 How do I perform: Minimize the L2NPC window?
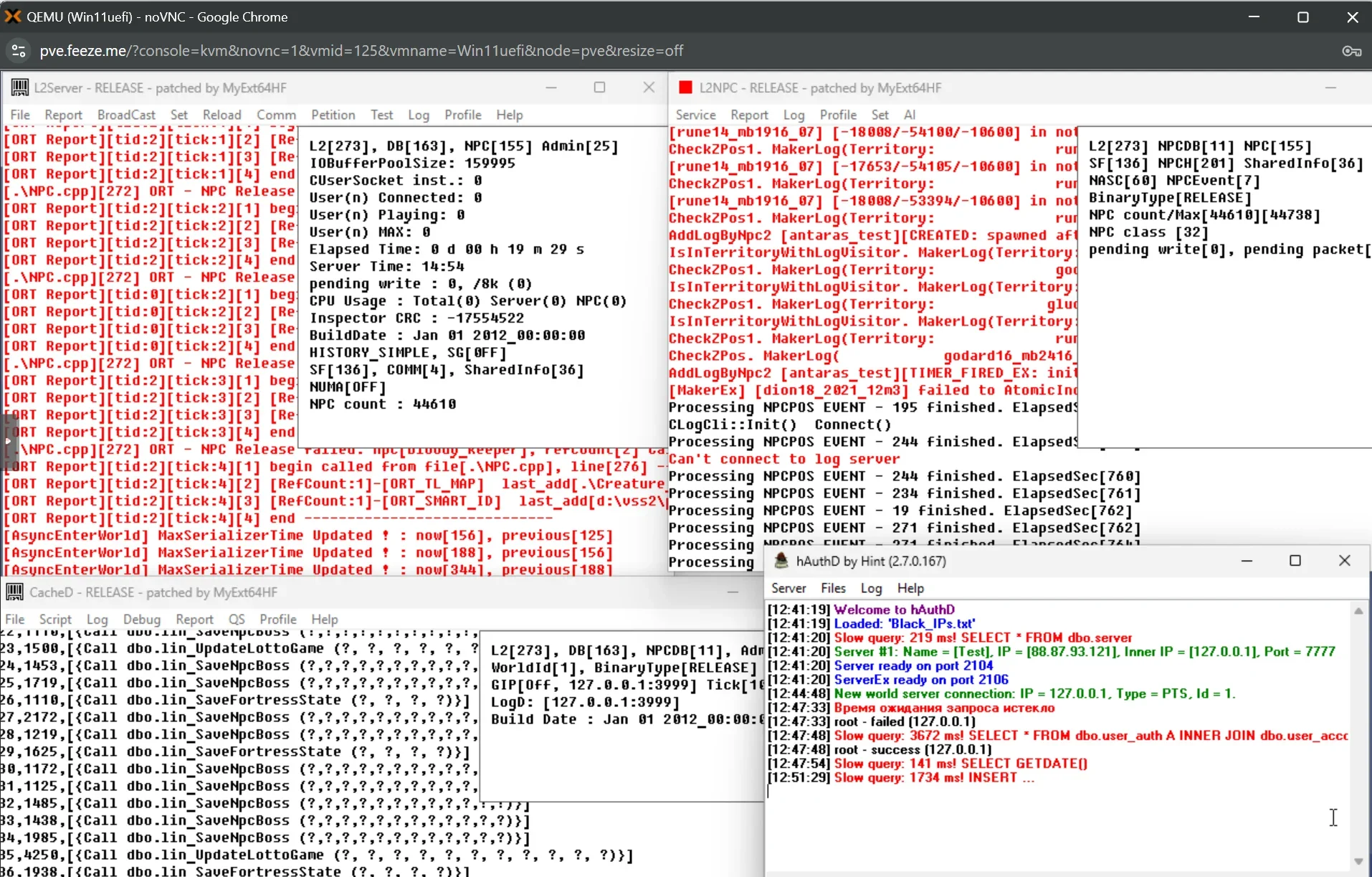coord(1330,87)
